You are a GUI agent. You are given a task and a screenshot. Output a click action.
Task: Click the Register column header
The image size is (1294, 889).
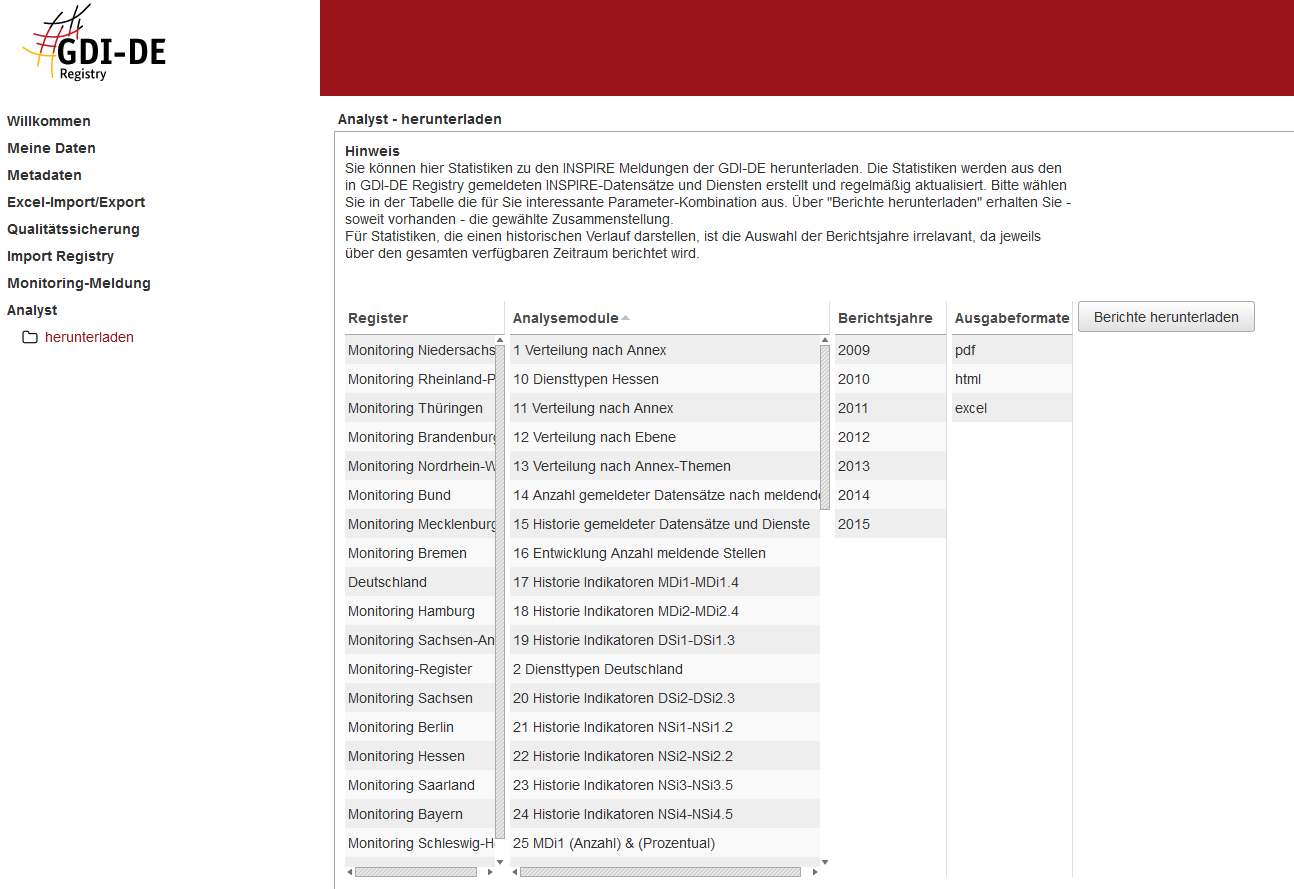point(378,318)
